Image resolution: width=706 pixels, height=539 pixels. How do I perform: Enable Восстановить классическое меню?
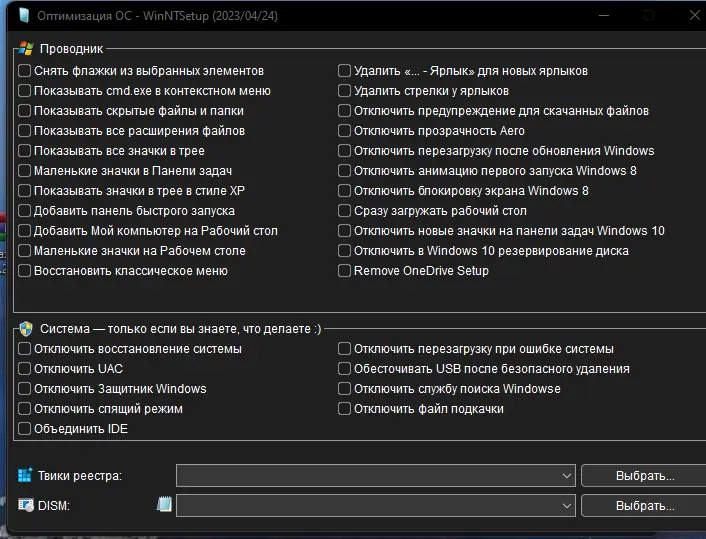(x=24, y=271)
